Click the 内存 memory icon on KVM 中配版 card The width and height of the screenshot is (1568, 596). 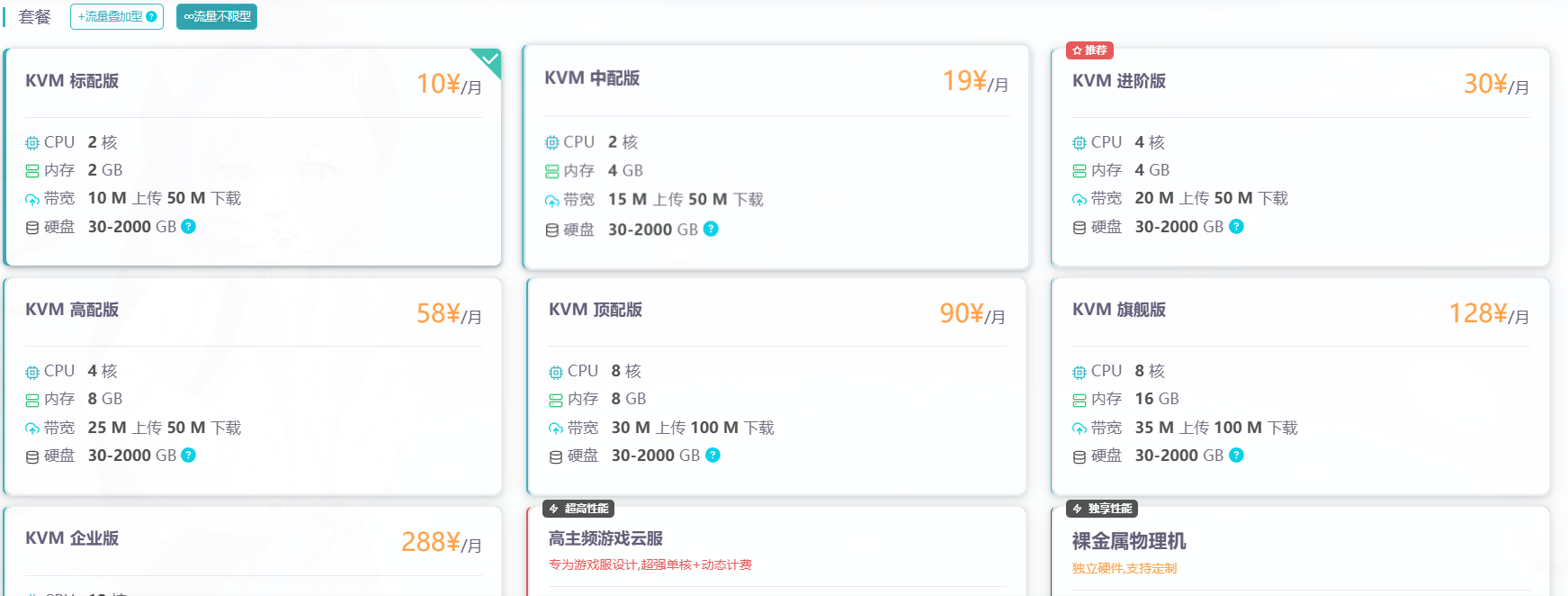(551, 170)
